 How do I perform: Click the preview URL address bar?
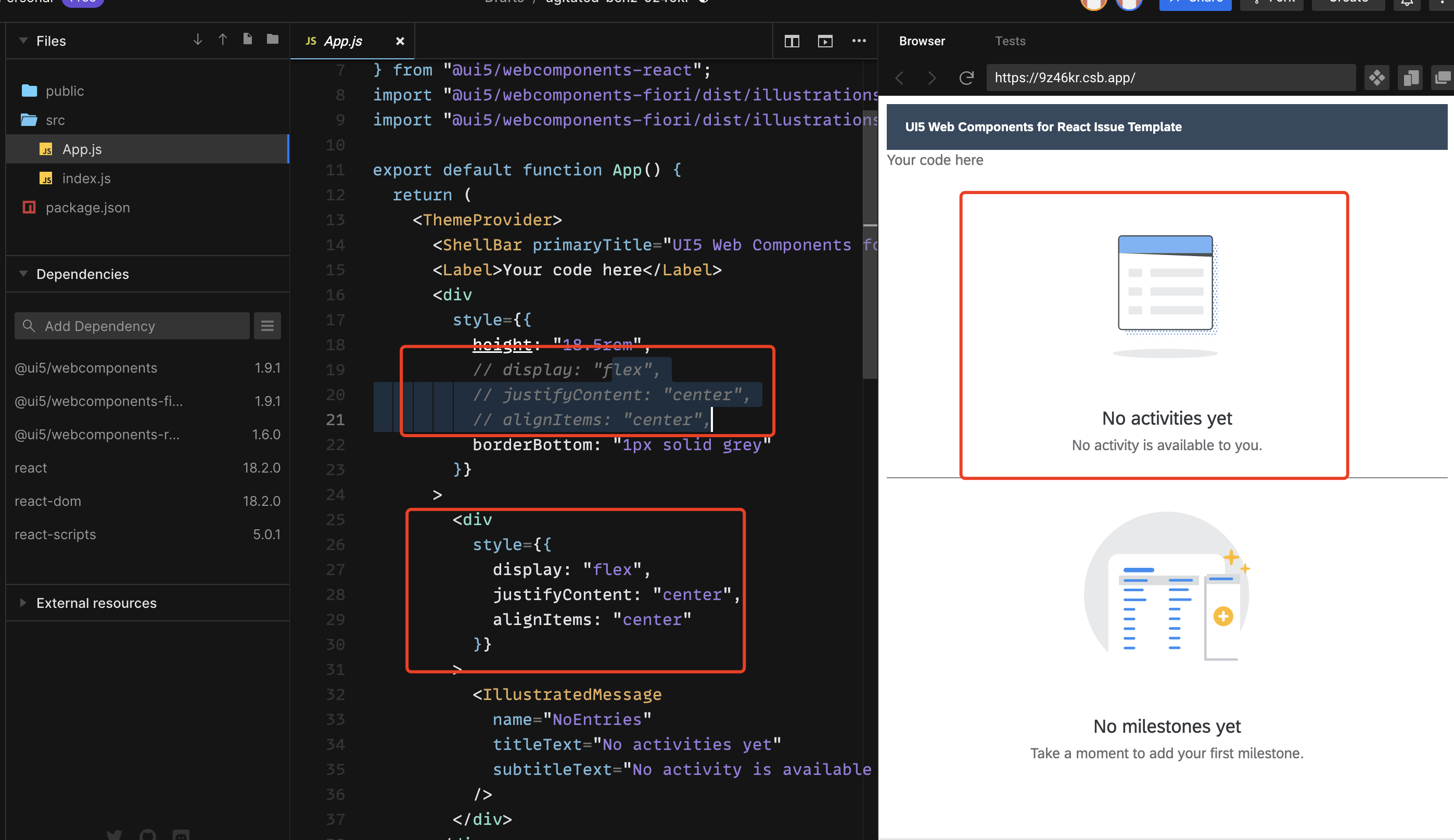tap(1171, 78)
